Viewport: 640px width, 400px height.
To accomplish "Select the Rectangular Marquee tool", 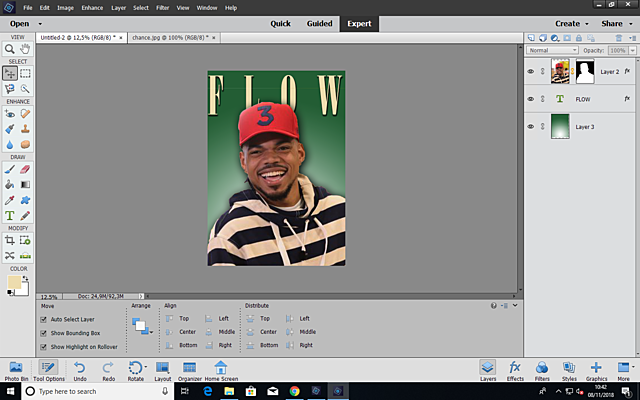I will click(x=25, y=73).
